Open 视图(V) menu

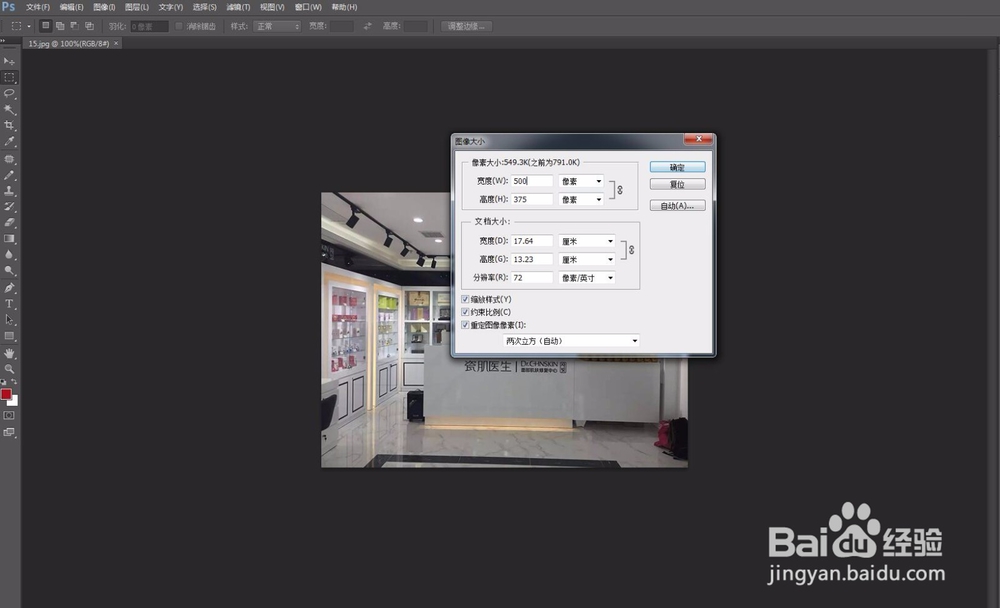tap(272, 7)
